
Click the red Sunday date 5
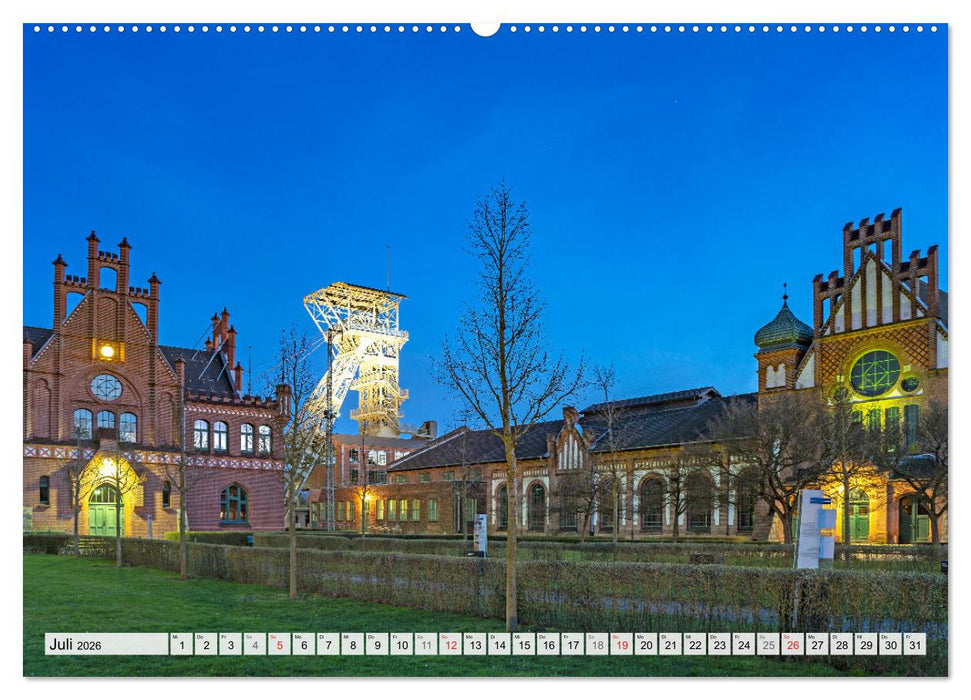pyautogui.click(x=279, y=646)
